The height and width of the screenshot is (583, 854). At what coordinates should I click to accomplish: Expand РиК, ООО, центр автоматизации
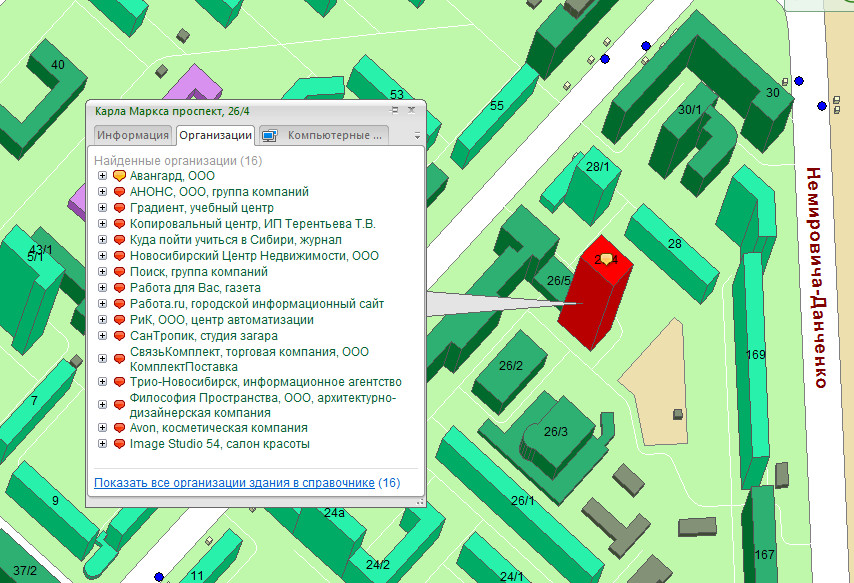(102, 319)
